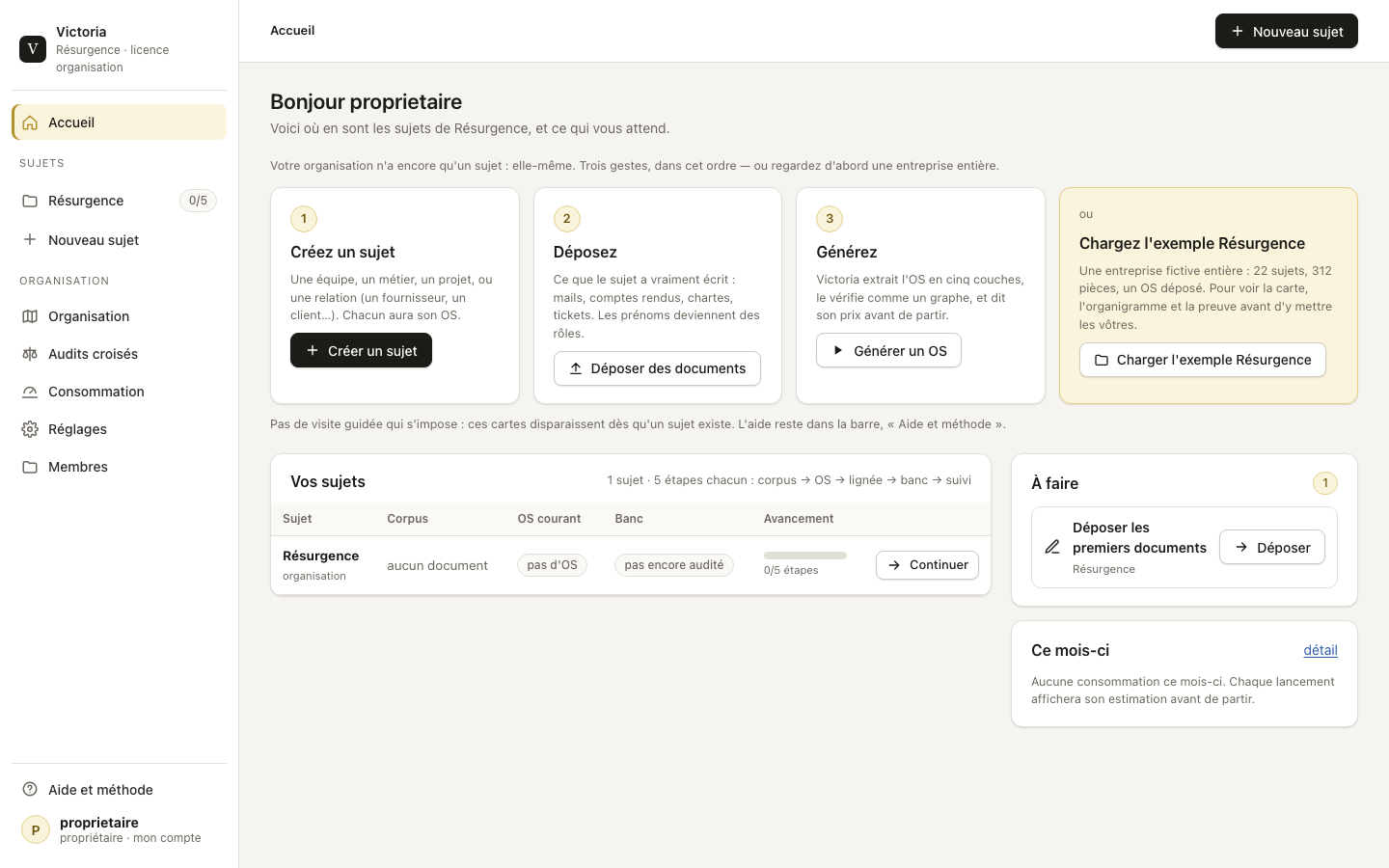Open the Organisation section

(120, 316)
